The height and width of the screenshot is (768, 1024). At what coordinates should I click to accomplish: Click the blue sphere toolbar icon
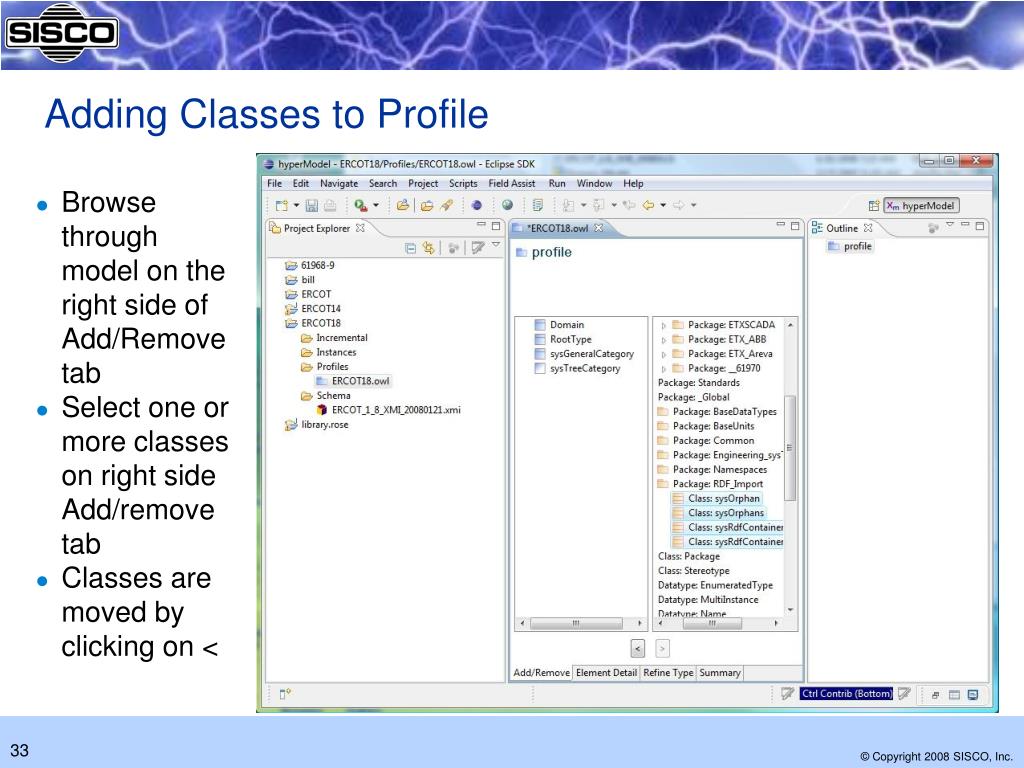click(x=477, y=206)
